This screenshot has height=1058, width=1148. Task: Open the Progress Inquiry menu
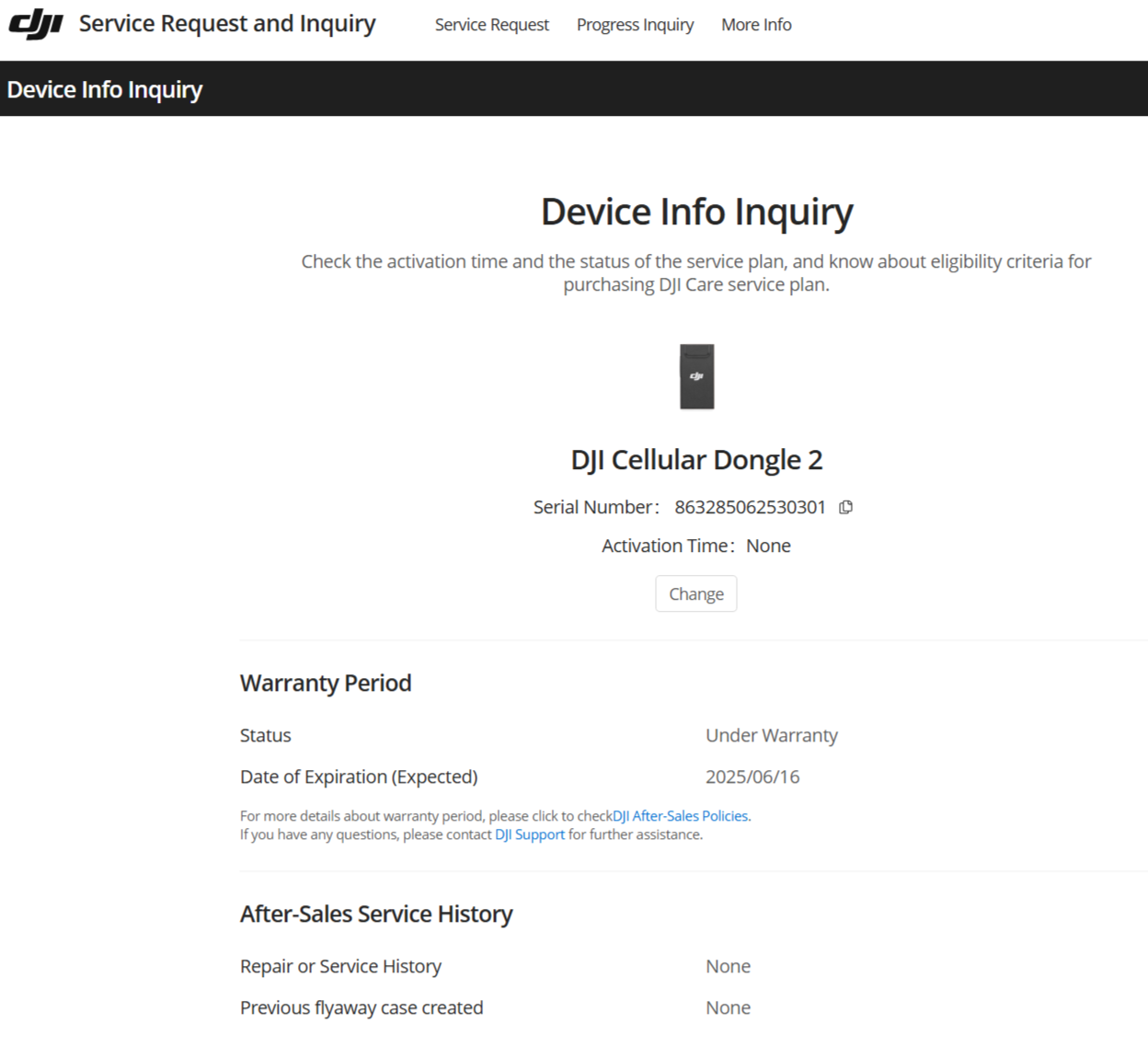(635, 25)
